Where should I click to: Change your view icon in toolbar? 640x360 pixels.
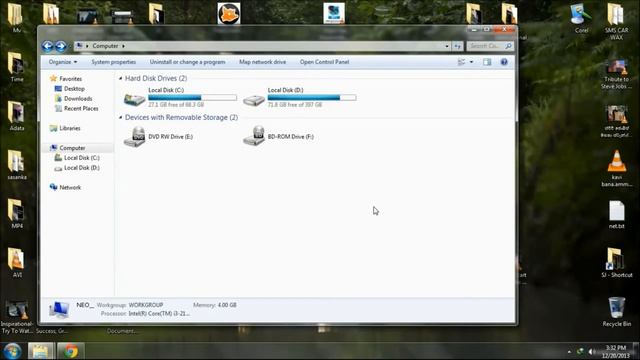coord(462,62)
